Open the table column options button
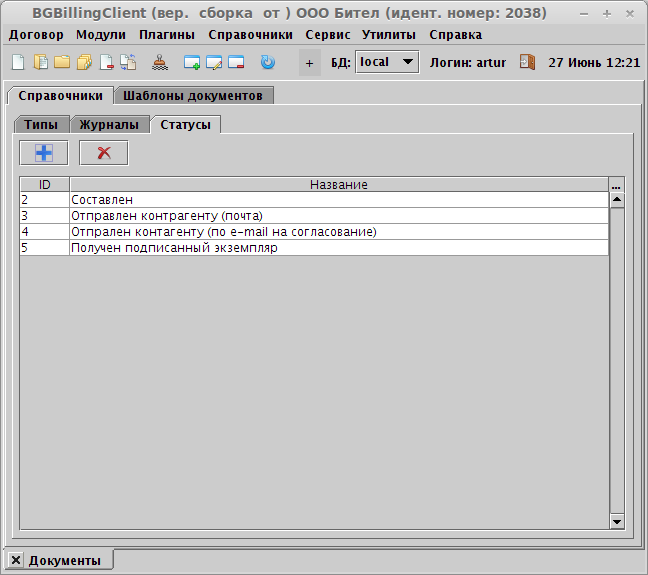This screenshot has height=575, width=648. click(x=616, y=185)
